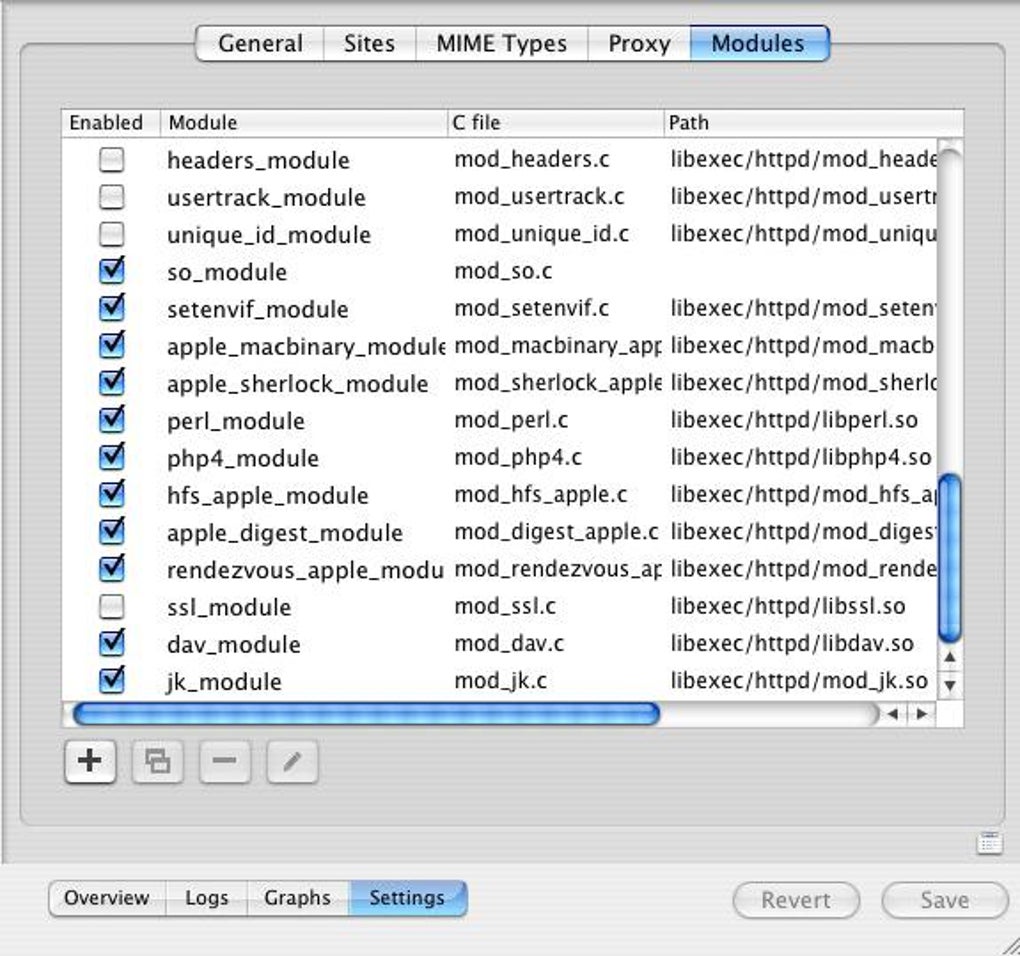Enable the unique_id_module checkbox
Screen dimensions: 1020x956
tap(110, 234)
